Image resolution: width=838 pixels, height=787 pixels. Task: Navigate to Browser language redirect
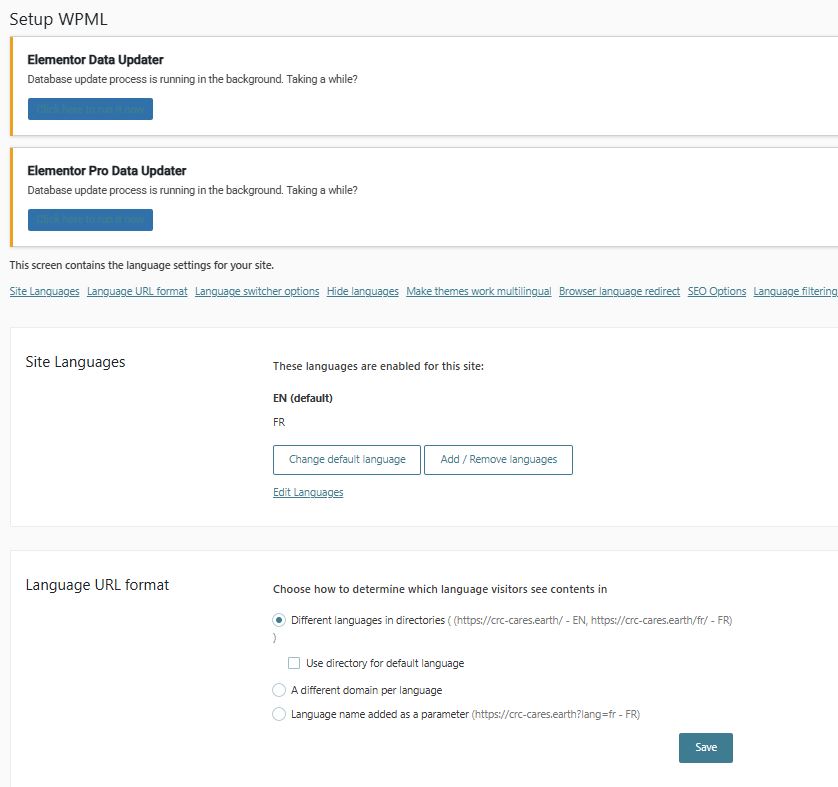coord(619,292)
